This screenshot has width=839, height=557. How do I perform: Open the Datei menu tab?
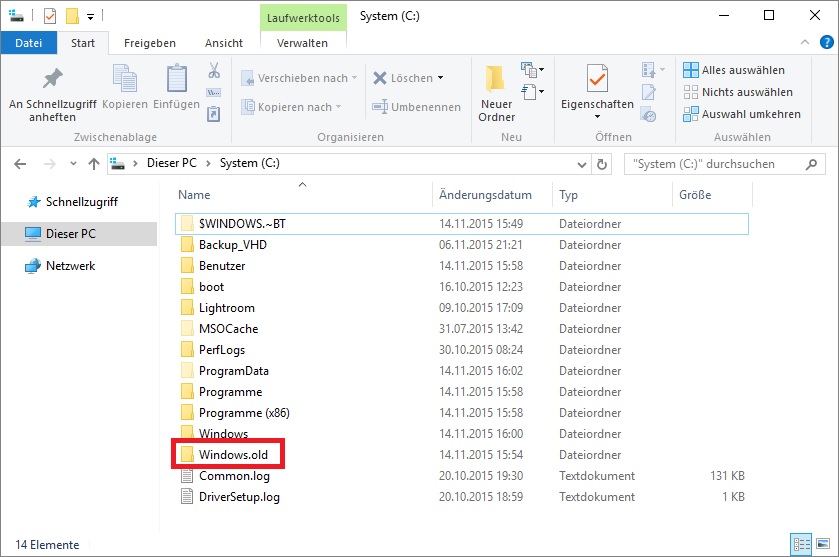28,43
